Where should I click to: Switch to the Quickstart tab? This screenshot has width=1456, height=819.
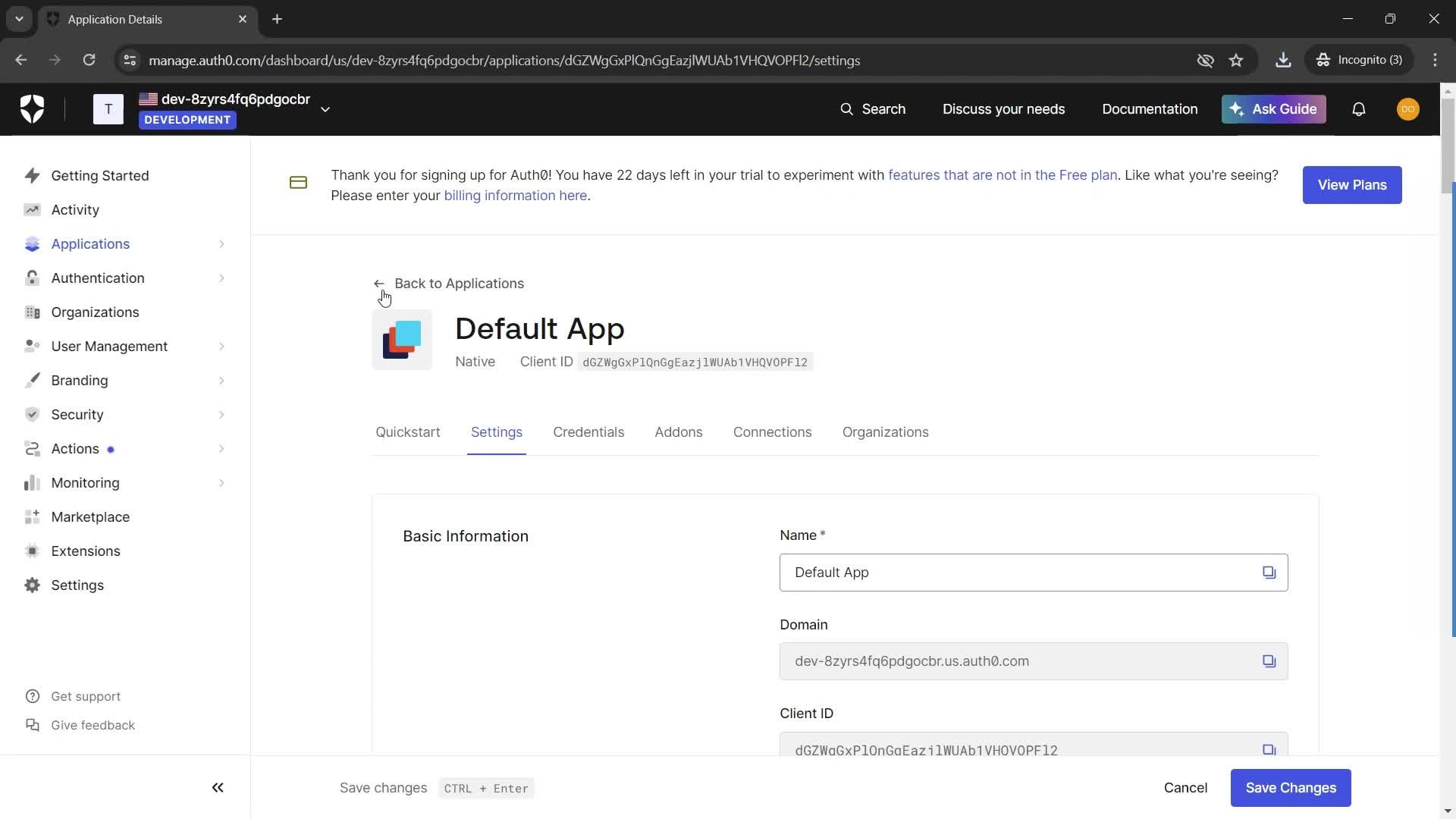pyautogui.click(x=408, y=432)
